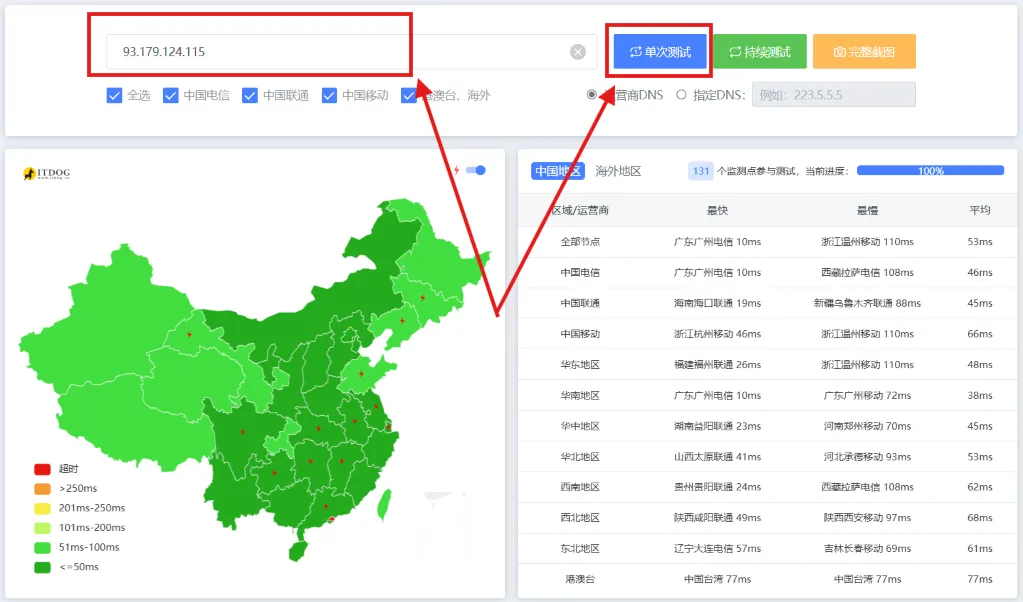1023x602 pixels.
Task: Start continuous testing with 持续测试
Action: 759,52
